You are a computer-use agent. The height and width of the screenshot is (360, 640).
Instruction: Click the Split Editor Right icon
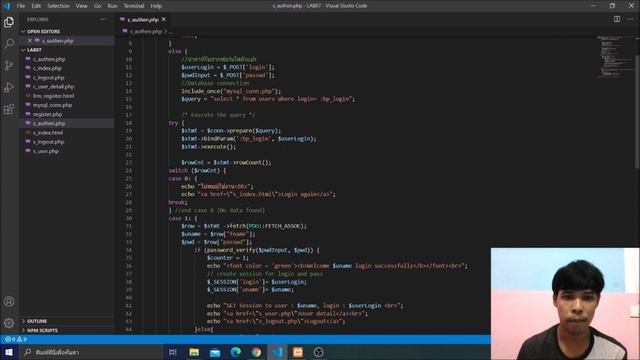(617, 19)
